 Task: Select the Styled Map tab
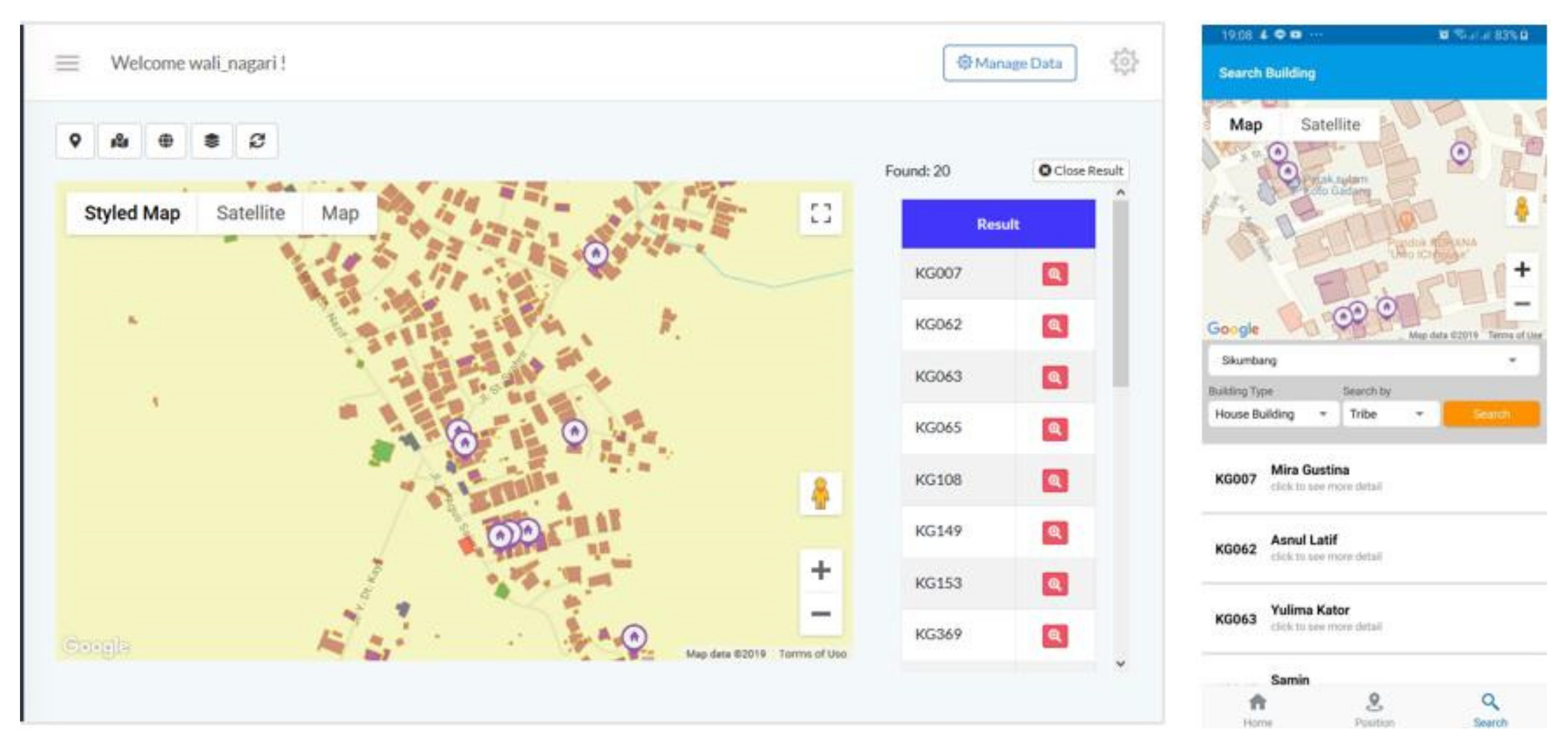pos(132,213)
